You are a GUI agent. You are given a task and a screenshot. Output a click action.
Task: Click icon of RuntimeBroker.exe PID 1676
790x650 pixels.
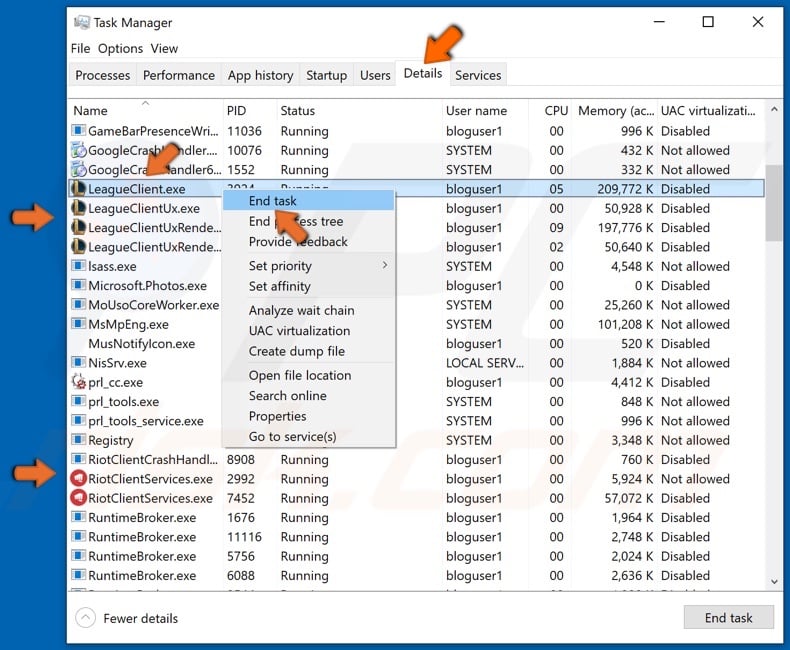[78, 517]
